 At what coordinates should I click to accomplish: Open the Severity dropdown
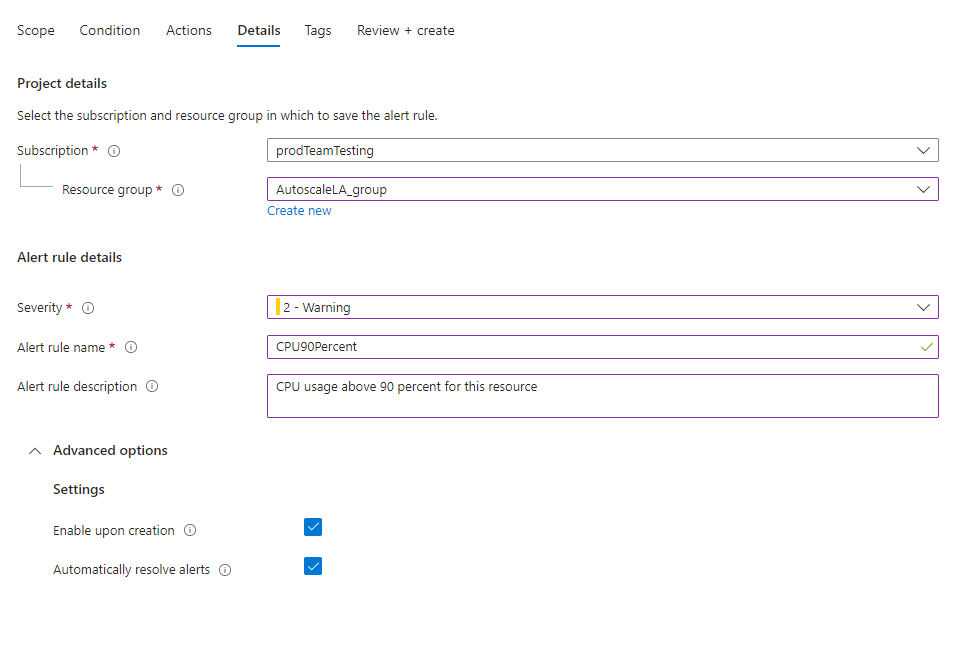click(602, 307)
